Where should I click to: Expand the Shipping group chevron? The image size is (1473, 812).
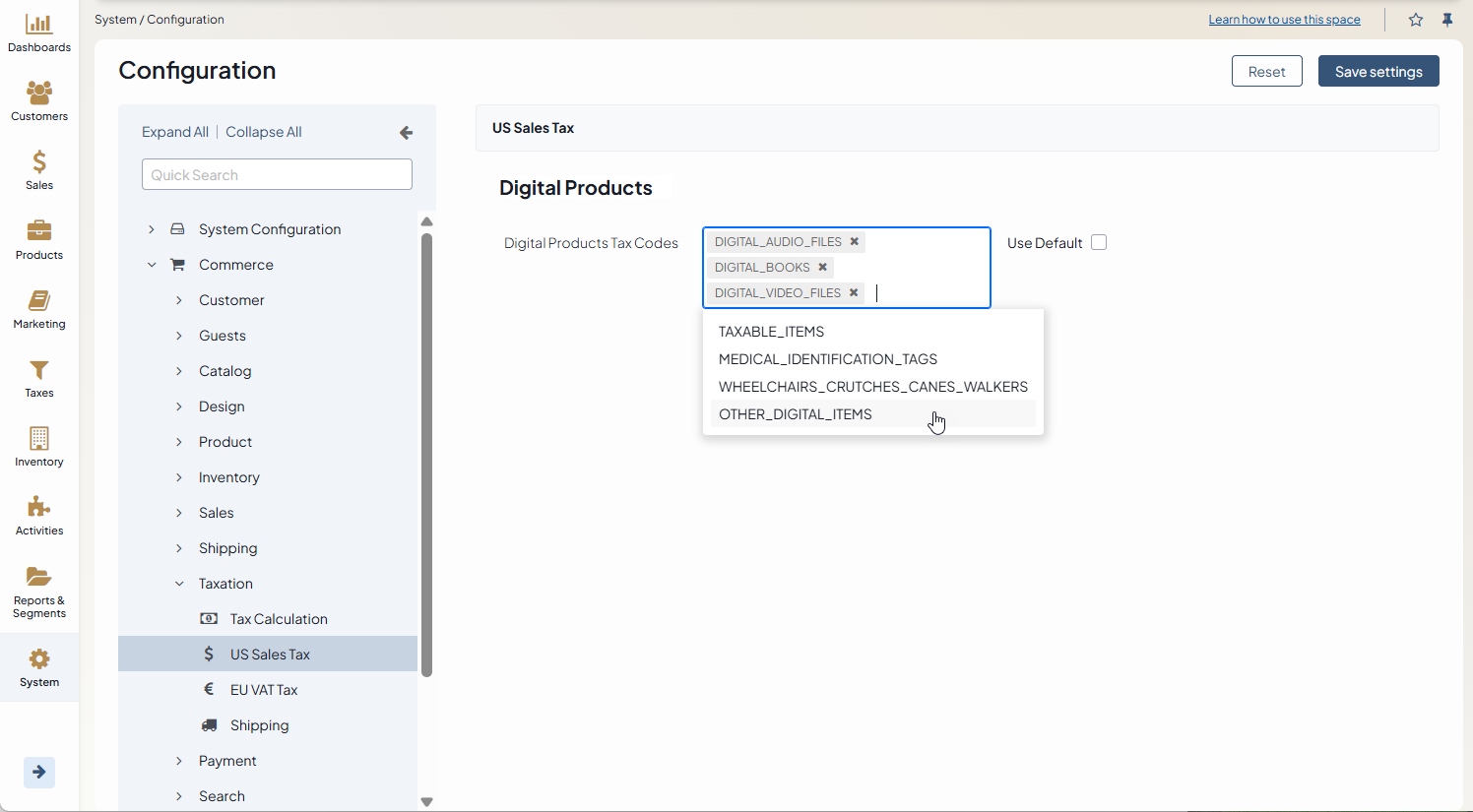(x=179, y=548)
